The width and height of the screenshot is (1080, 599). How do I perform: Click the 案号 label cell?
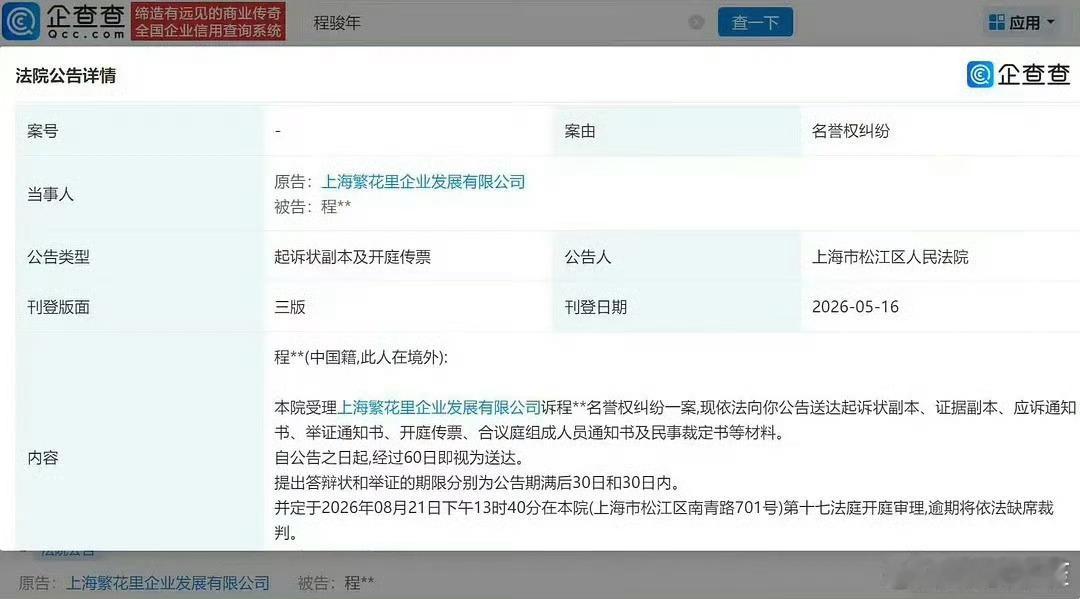click(139, 131)
